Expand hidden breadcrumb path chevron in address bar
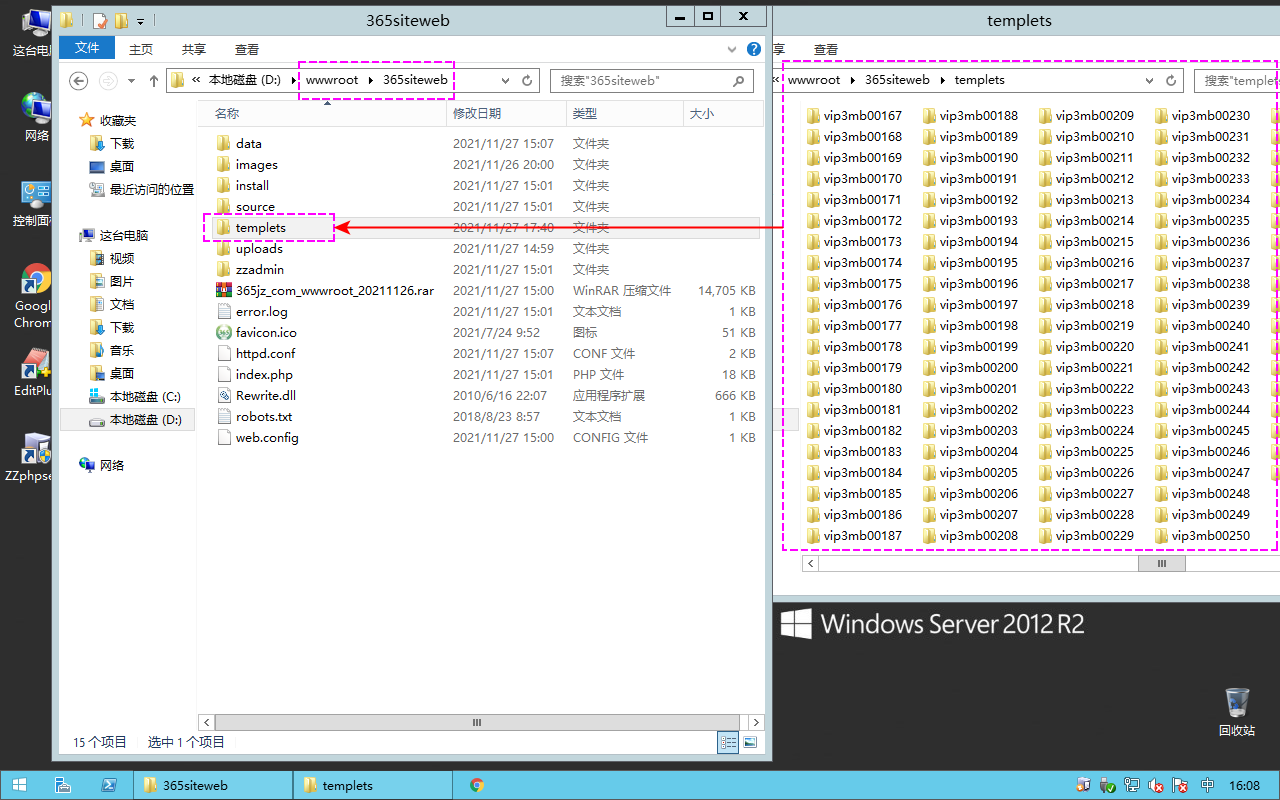 (197, 80)
